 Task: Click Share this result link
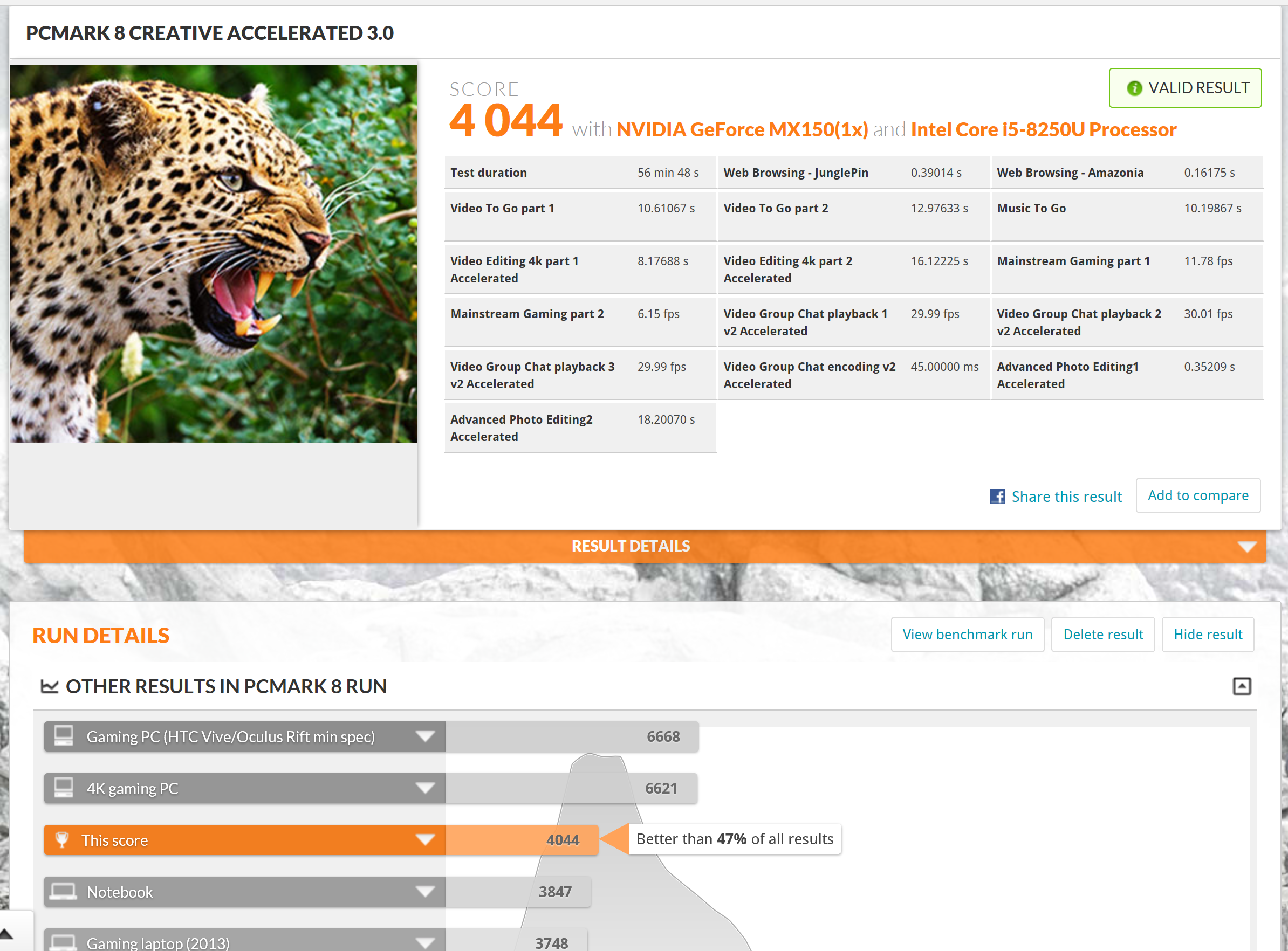point(1066,496)
